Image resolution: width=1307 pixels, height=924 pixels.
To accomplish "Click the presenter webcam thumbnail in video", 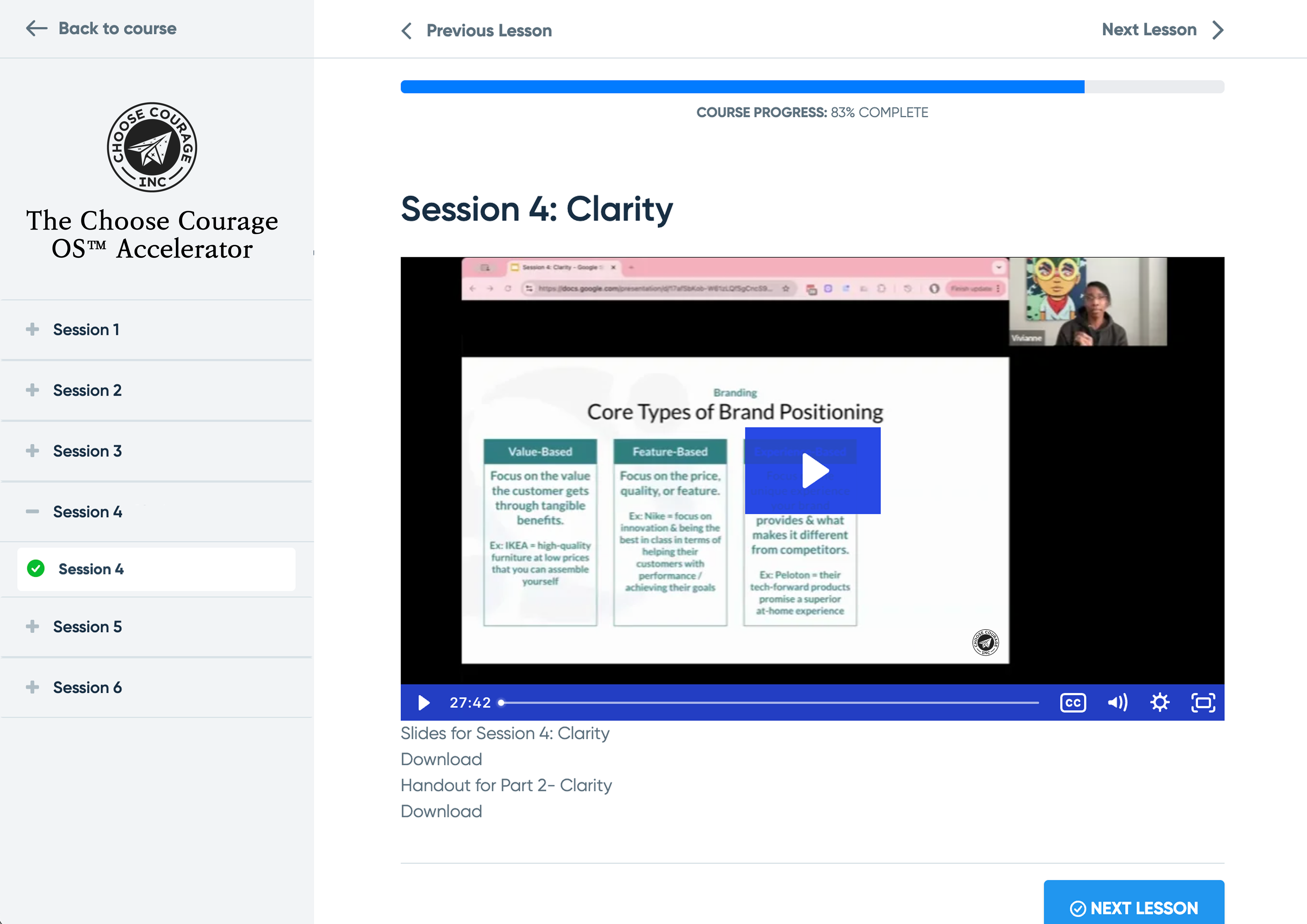I will (1088, 302).
